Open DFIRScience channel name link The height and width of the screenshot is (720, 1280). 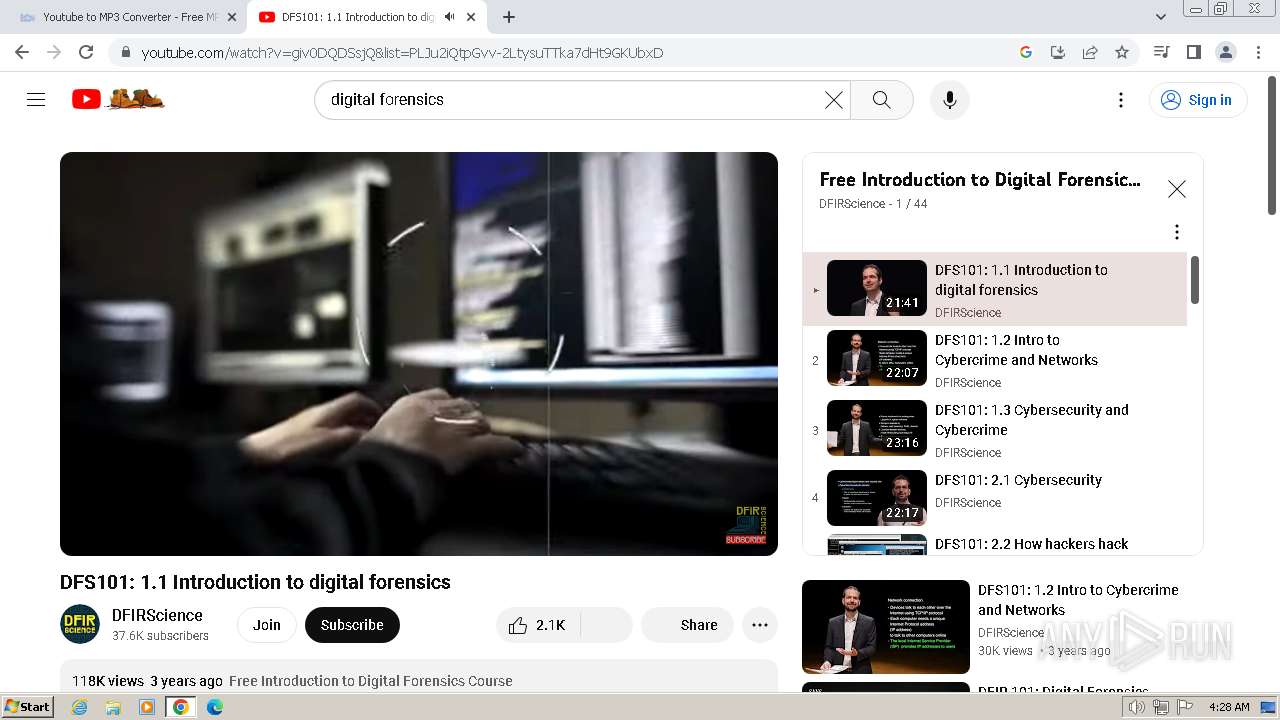coord(157,615)
